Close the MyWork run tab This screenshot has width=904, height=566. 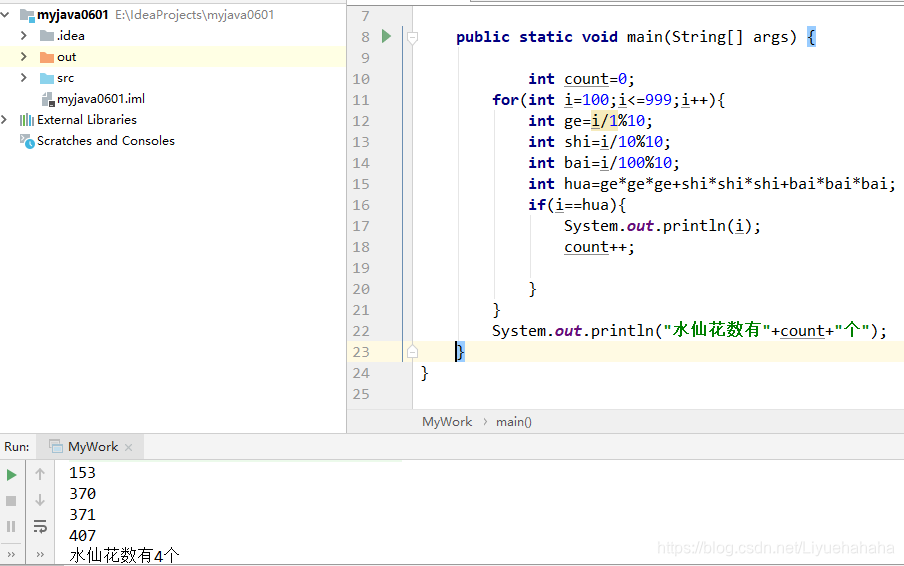tap(129, 447)
